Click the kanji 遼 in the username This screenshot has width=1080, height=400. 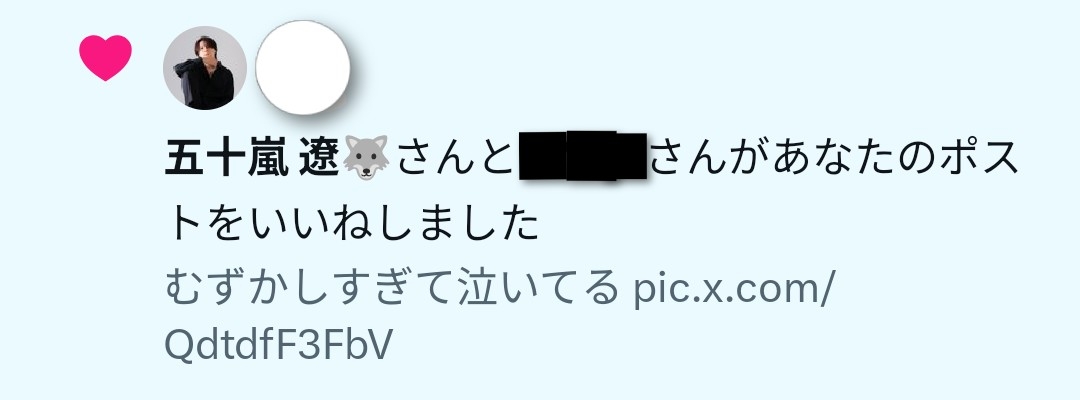[x=320, y=158]
